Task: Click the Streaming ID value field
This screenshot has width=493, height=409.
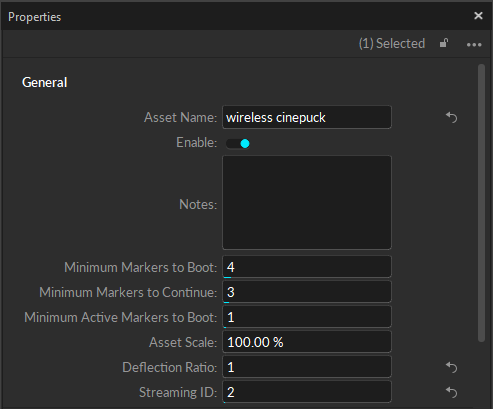Action: click(307, 392)
